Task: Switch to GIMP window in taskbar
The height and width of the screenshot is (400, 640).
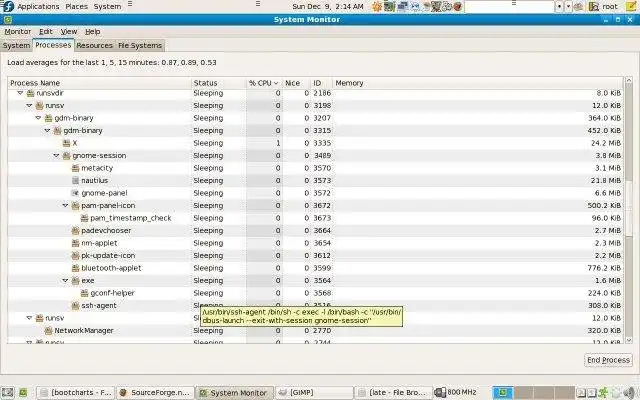Action: [314, 393]
